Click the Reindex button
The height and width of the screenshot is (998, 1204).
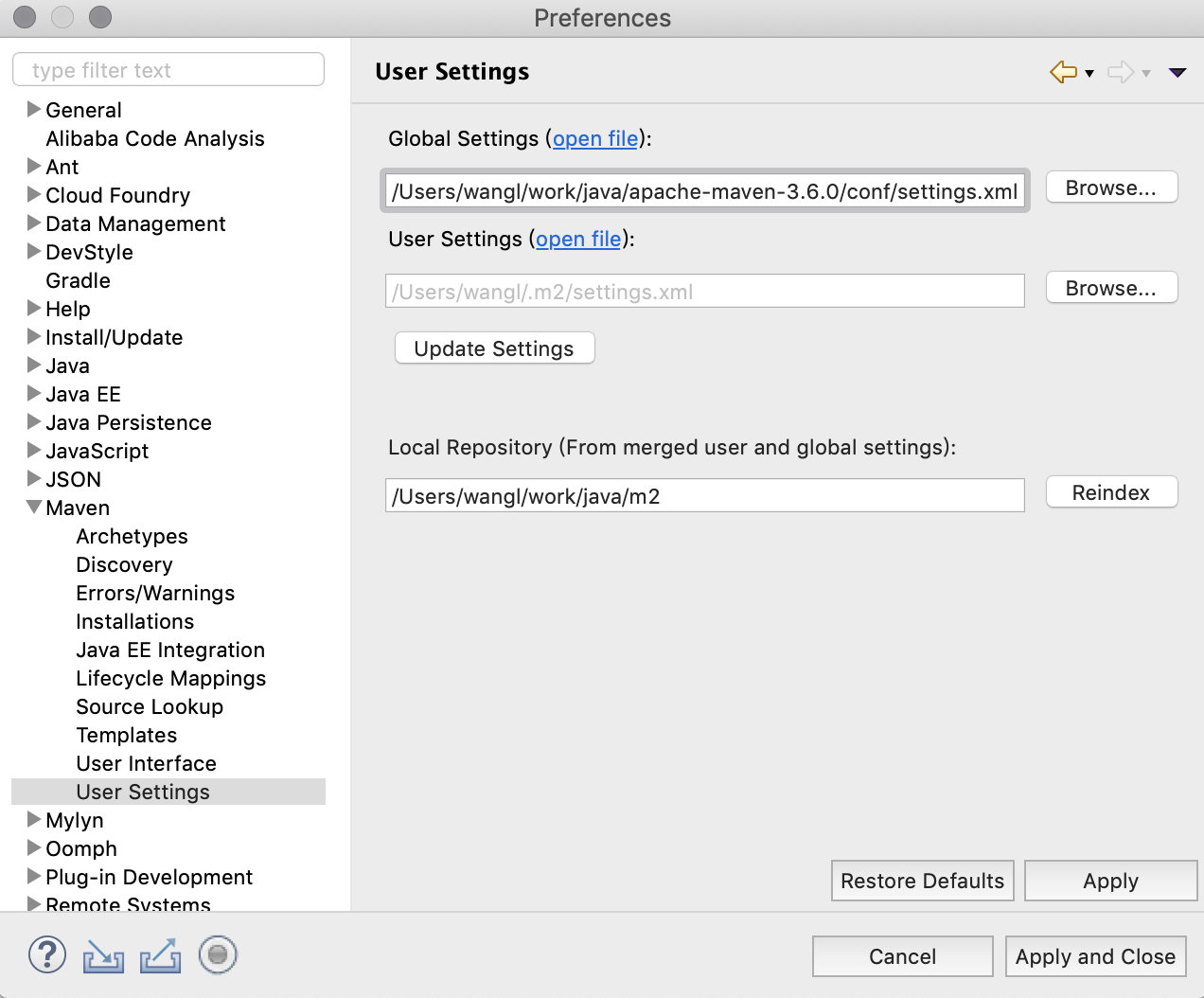tap(1110, 492)
